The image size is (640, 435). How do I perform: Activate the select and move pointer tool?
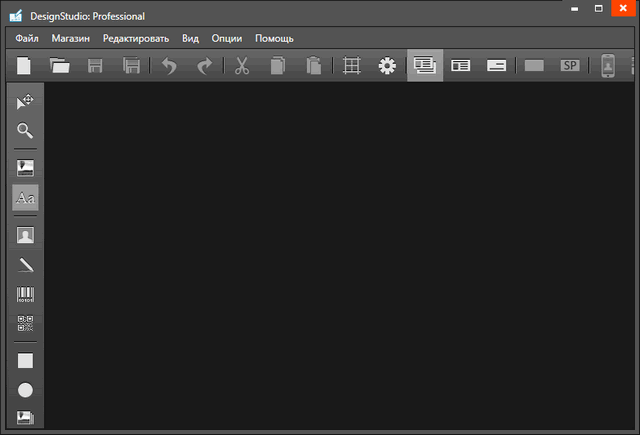25,101
